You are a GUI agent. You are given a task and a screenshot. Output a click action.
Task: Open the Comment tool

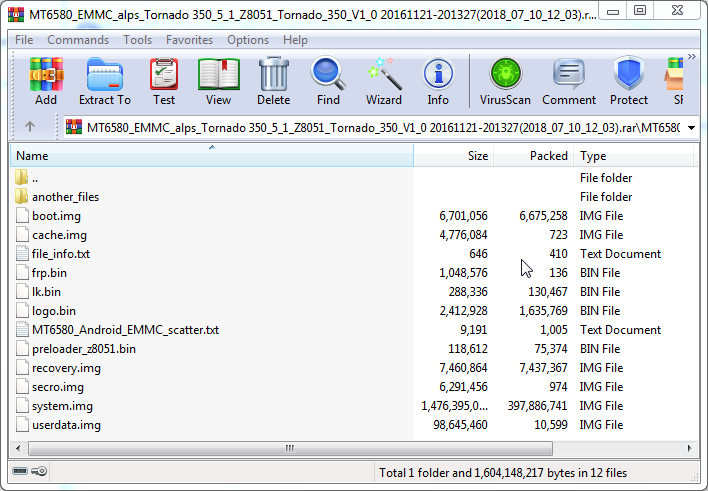pos(569,82)
